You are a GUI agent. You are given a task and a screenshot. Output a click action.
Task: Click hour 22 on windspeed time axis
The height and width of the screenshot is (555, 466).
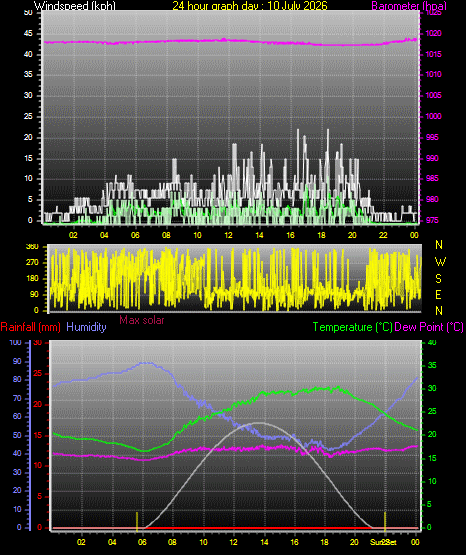(x=383, y=235)
